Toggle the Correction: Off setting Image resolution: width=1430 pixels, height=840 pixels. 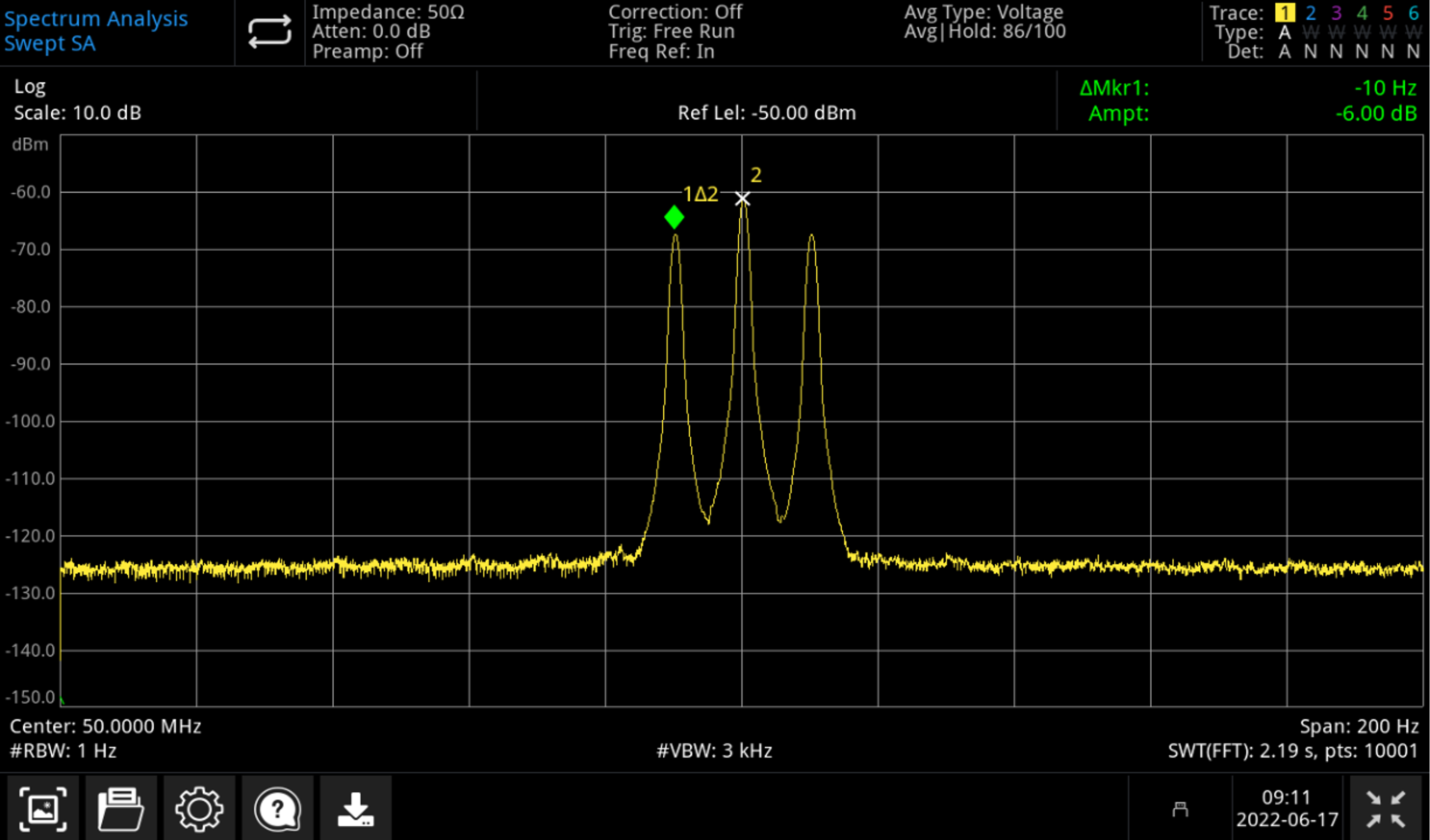(675, 12)
